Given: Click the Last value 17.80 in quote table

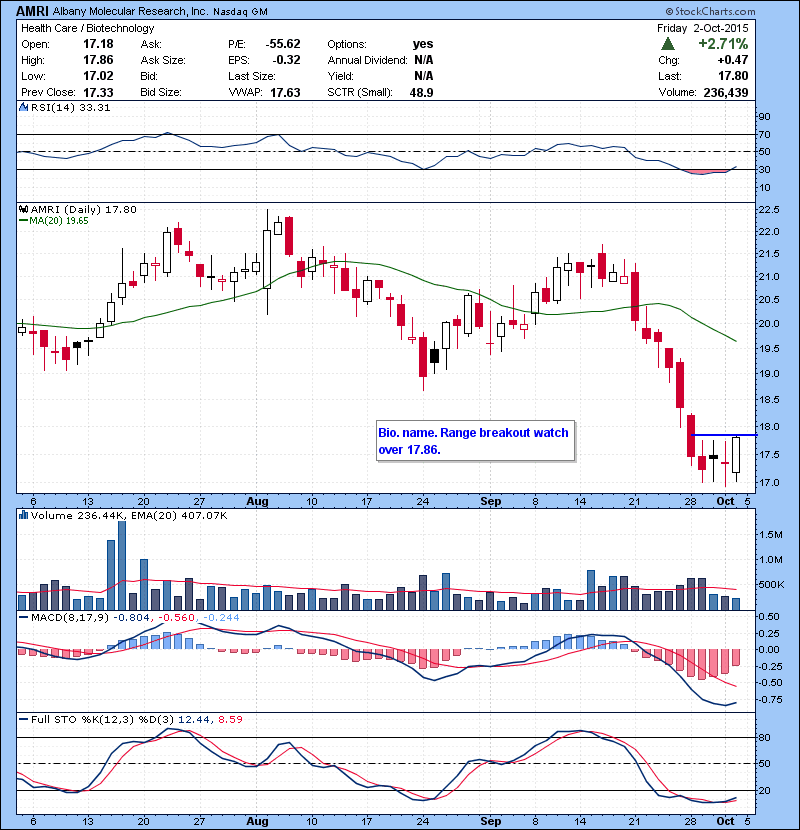Looking at the screenshot, I should click(x=733, y=76).
